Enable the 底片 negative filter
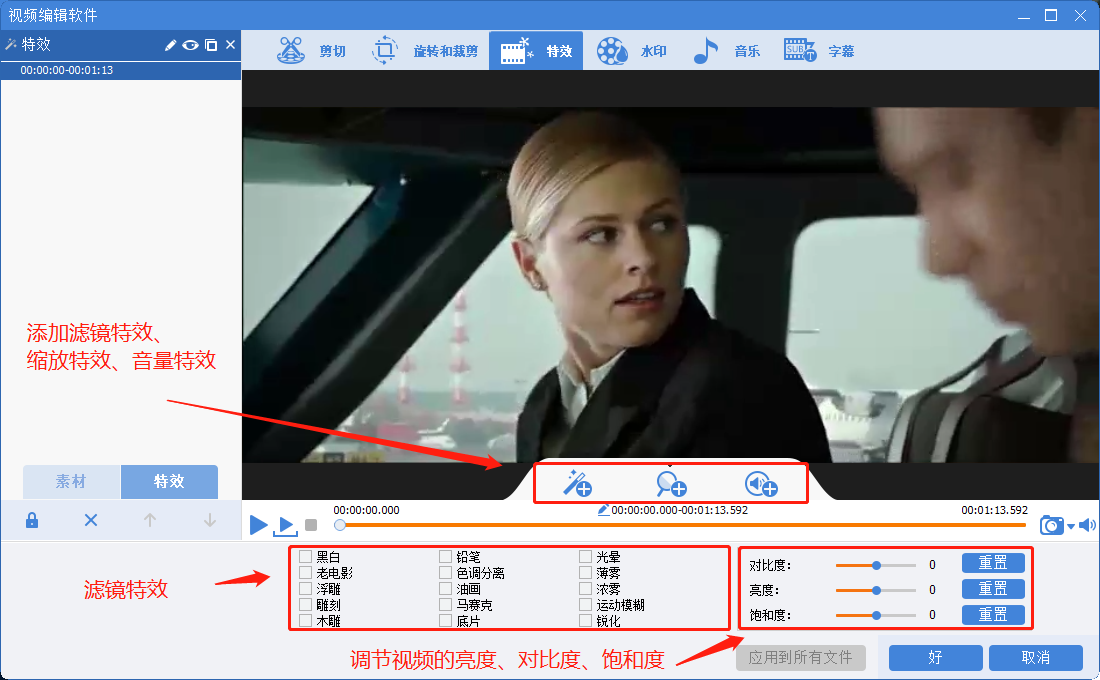The width and height of the screenshot is (1100, 680). [x=445, y=620]
